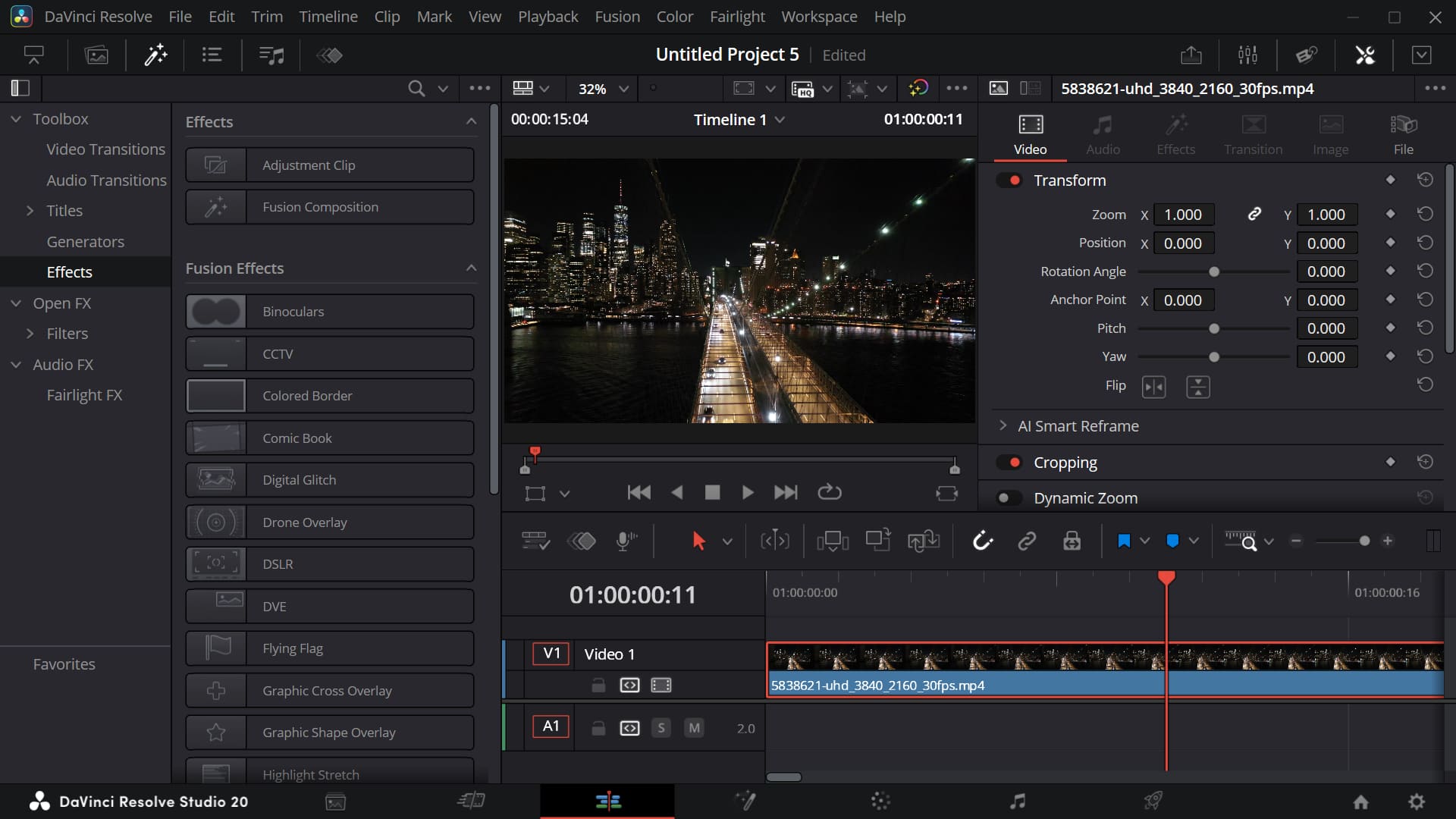Collapse the Audio FX tree
1456x819 pixels.
tap(16, 365)
